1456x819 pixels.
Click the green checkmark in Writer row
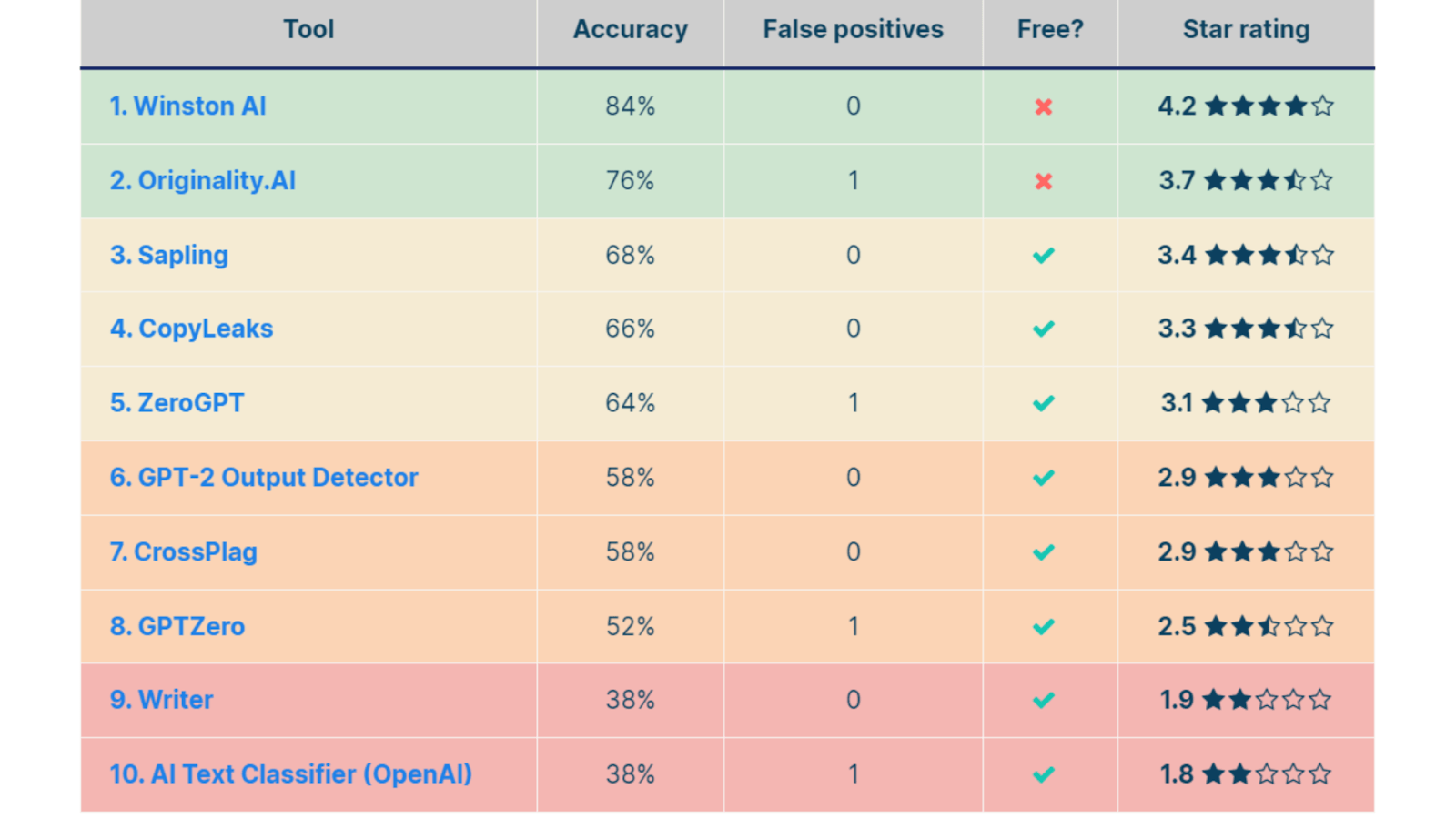(x=1044, y=701)
